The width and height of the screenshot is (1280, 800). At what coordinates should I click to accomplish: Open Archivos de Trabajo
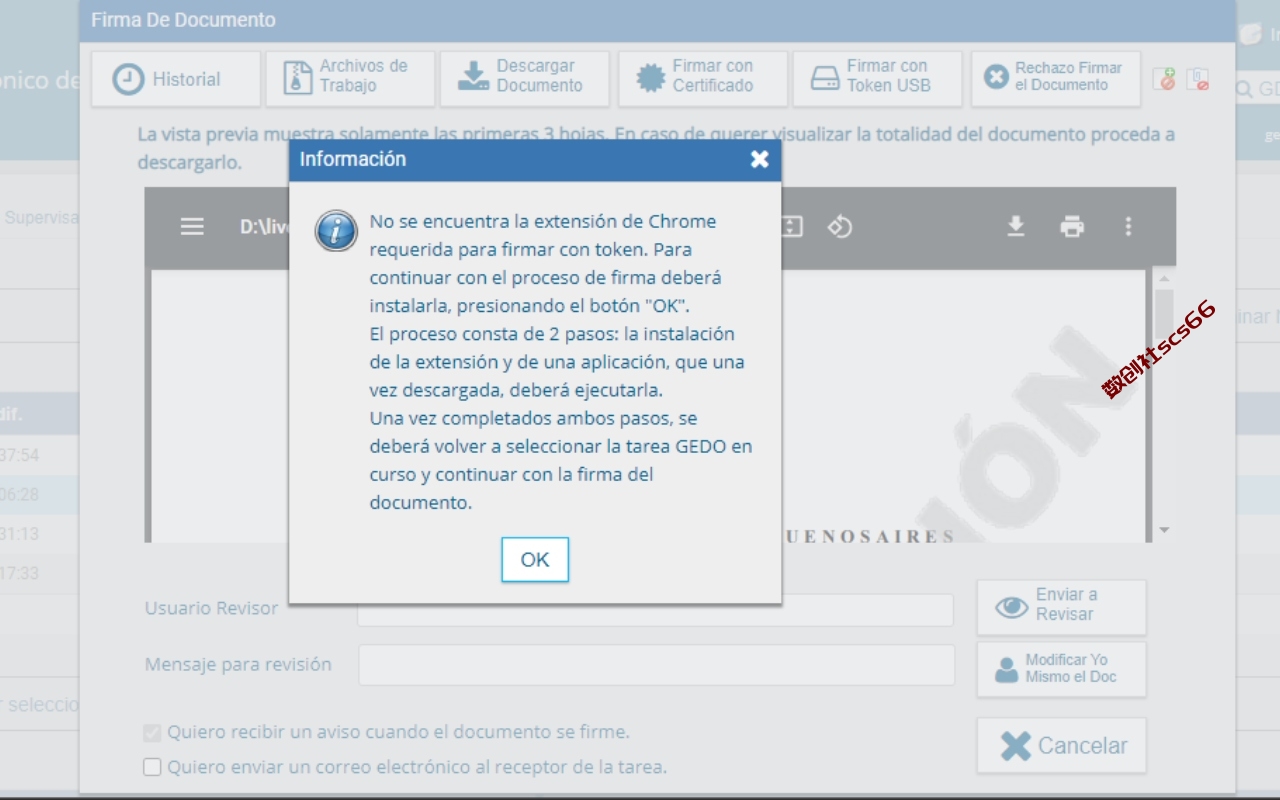pos(350,79)
